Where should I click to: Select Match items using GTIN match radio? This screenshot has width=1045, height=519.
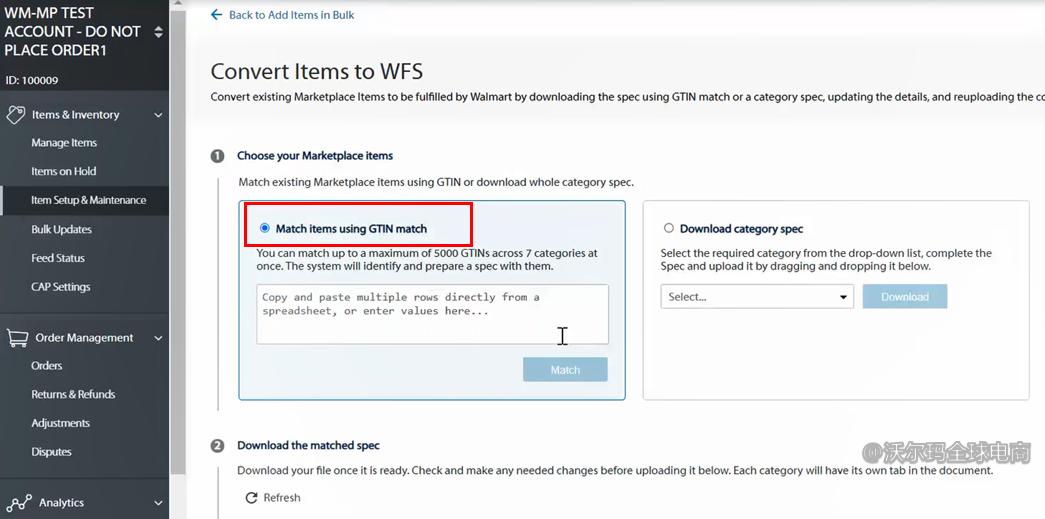pyautogui.click(x=265, y=229)
